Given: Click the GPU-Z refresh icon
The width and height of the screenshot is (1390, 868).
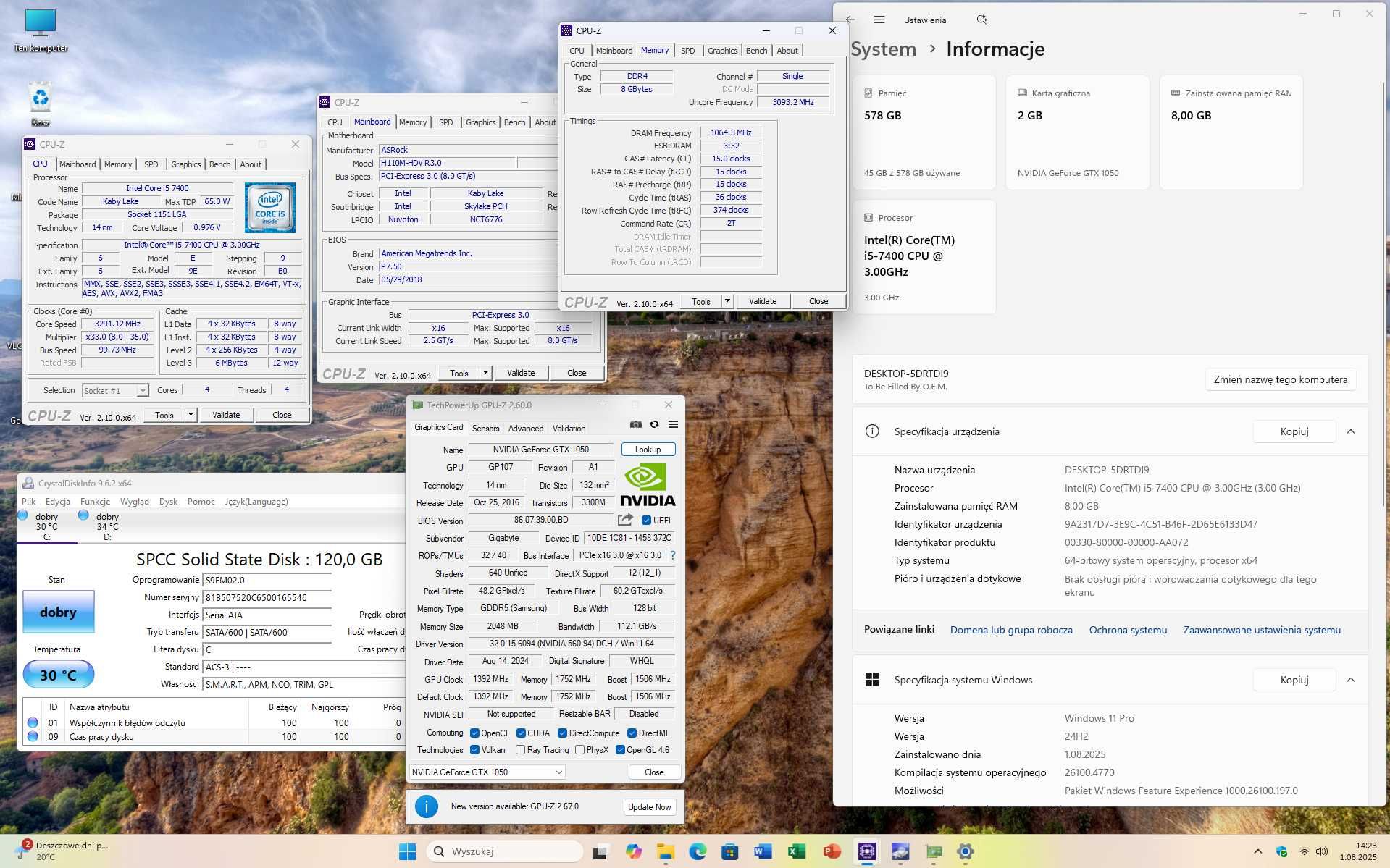Looking at the screenshot, I should [654, 425].
